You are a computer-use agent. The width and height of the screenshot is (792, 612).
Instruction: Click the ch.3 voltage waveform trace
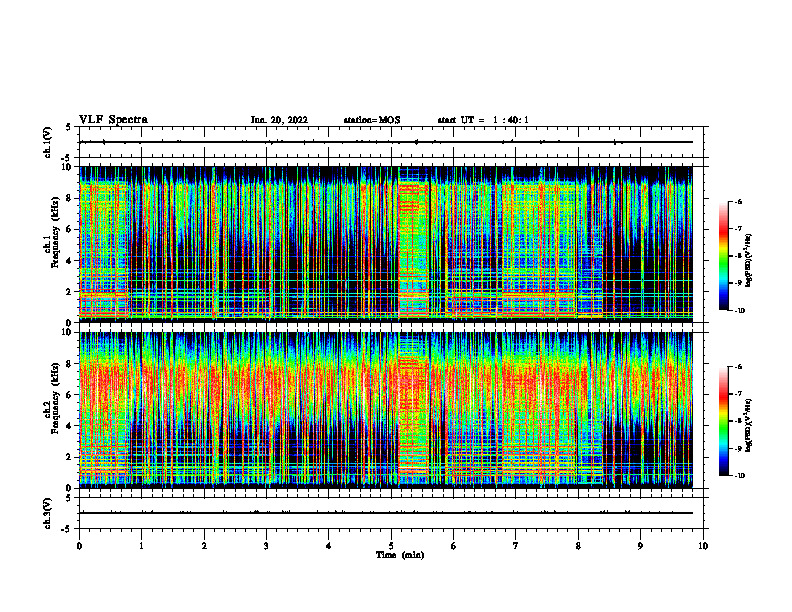coord(386,513)
